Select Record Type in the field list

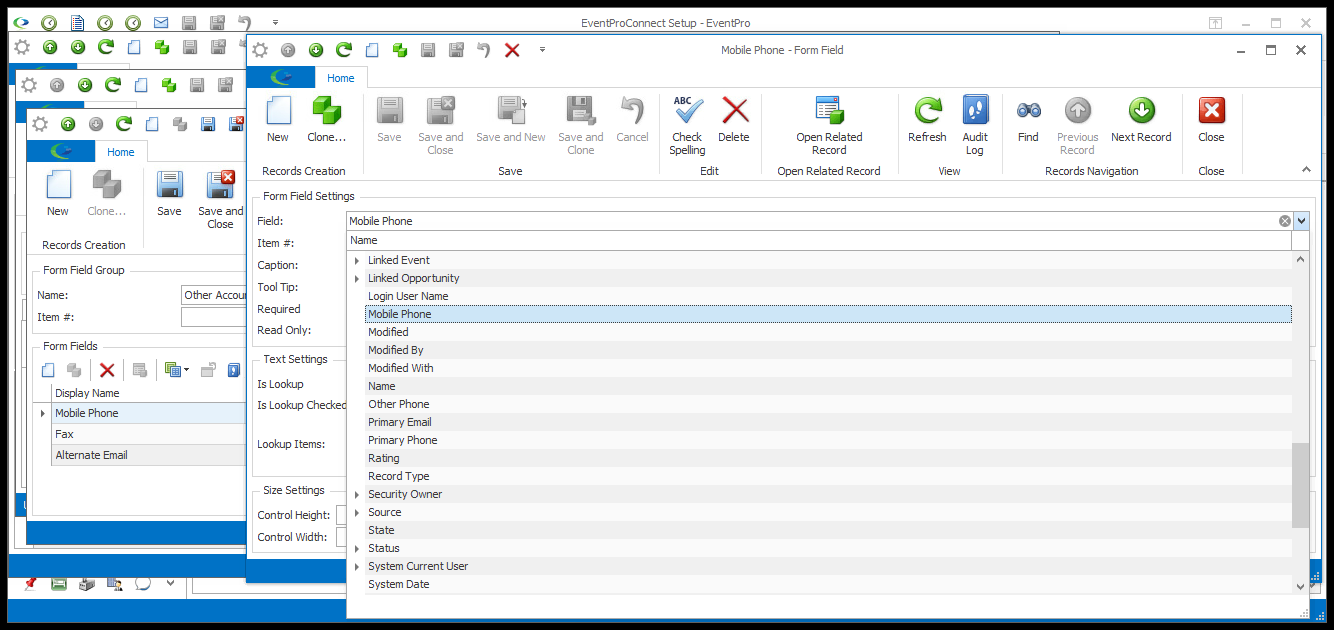coord(828,476)
